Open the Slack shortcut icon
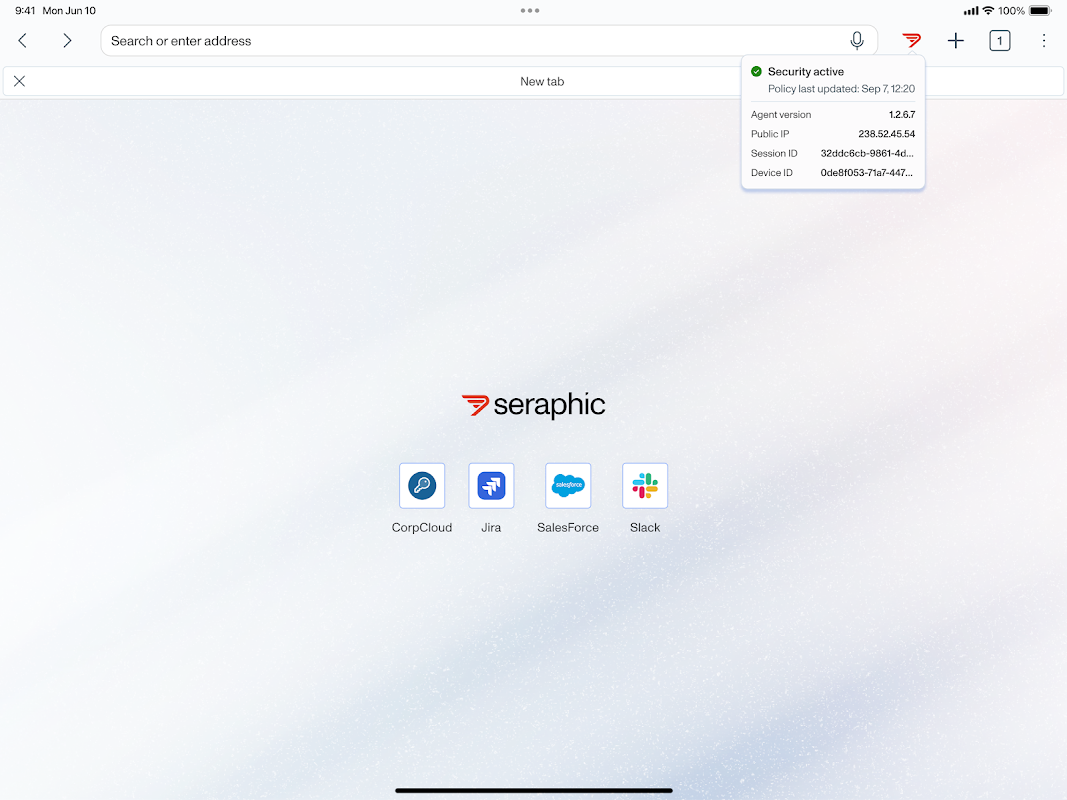1067x800 pixels. (x=645, y=486)
